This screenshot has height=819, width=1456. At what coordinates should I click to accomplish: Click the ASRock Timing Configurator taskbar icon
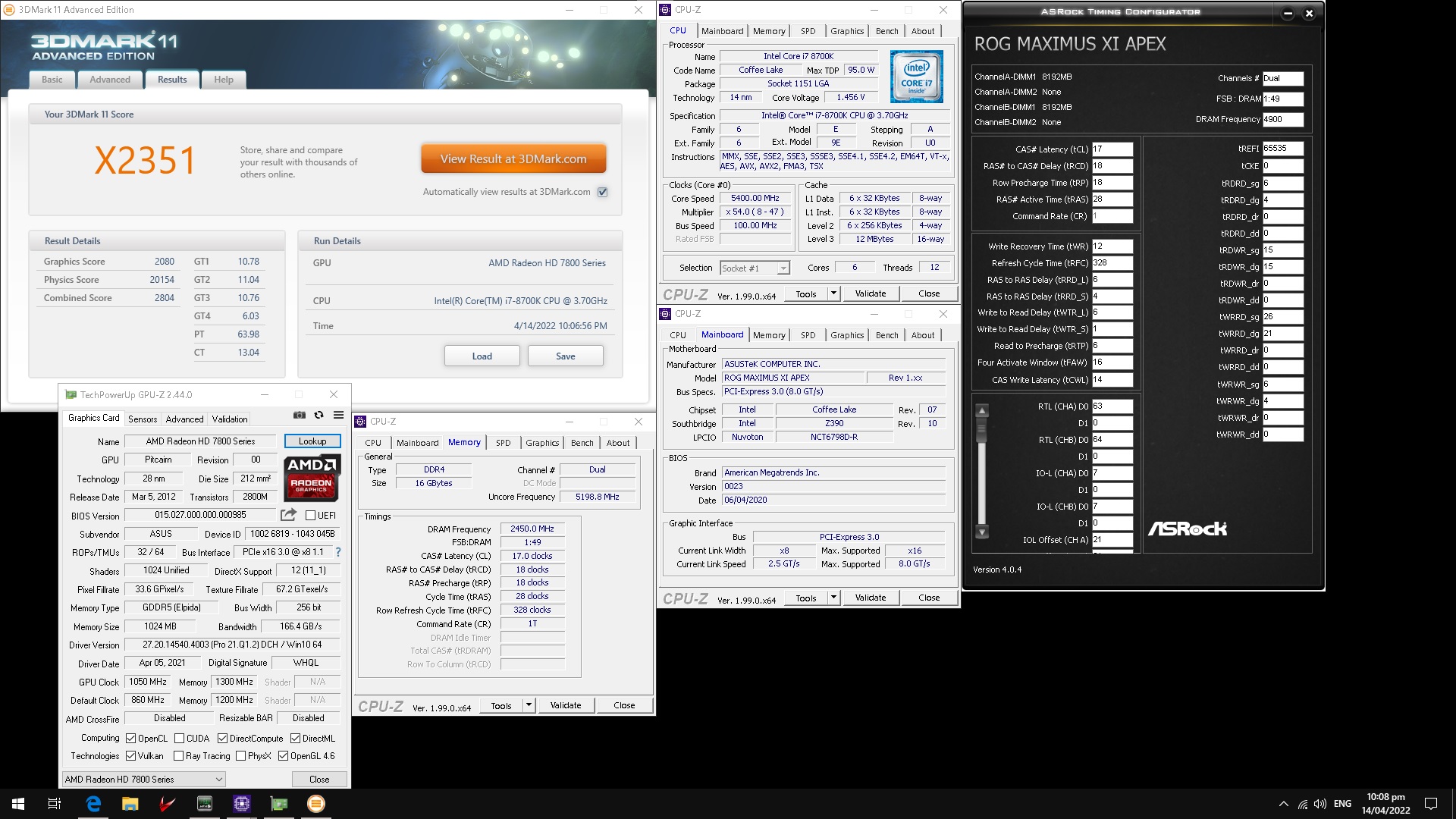click(205, 804)
